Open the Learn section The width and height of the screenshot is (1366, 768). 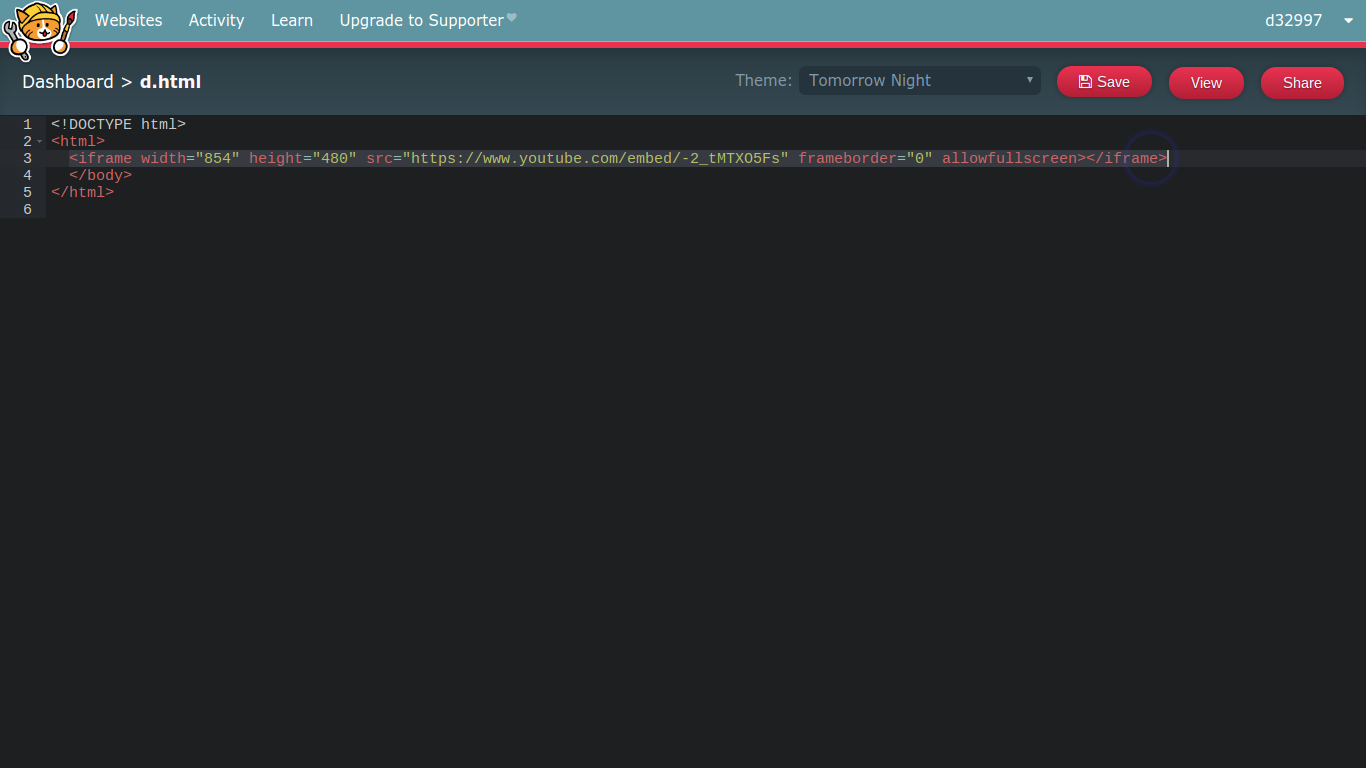tap(292, 20)
